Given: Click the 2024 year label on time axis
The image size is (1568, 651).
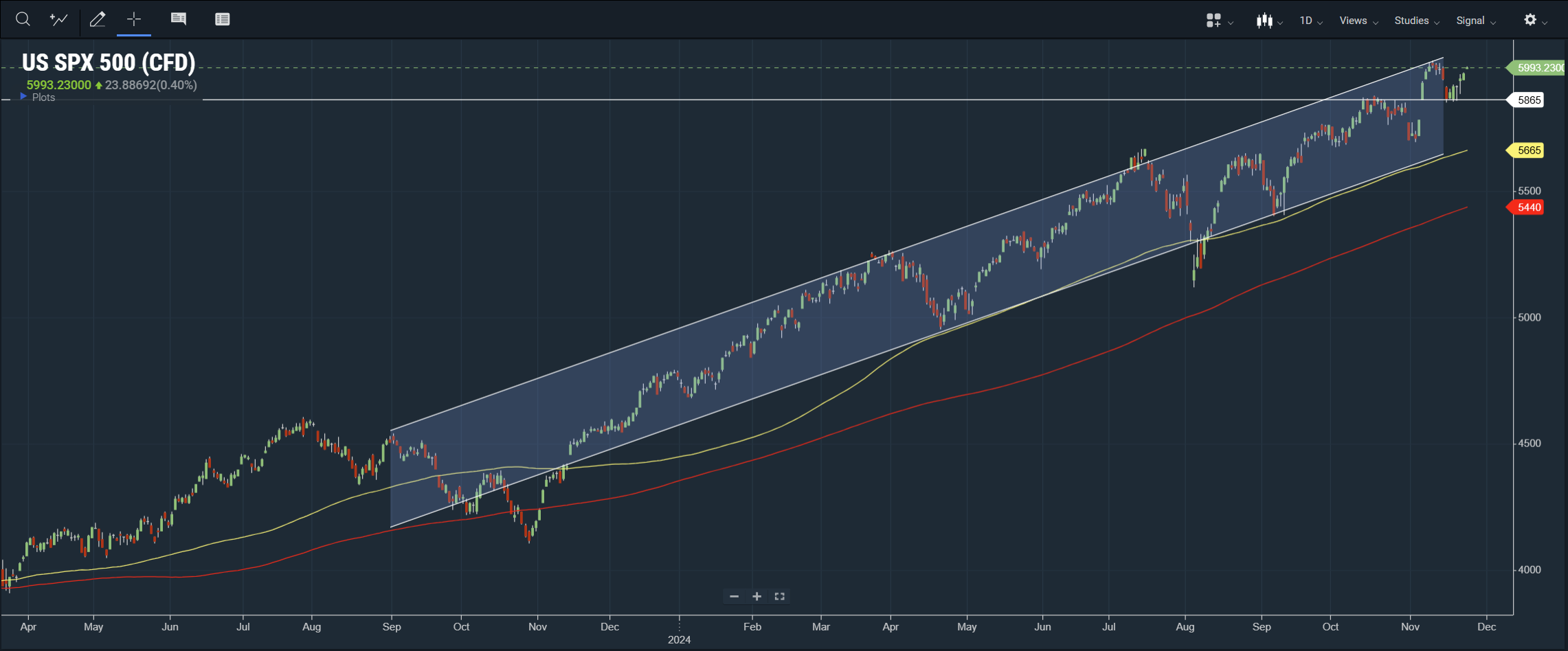Looking at the screenshot, I should [x=679, y=639].
